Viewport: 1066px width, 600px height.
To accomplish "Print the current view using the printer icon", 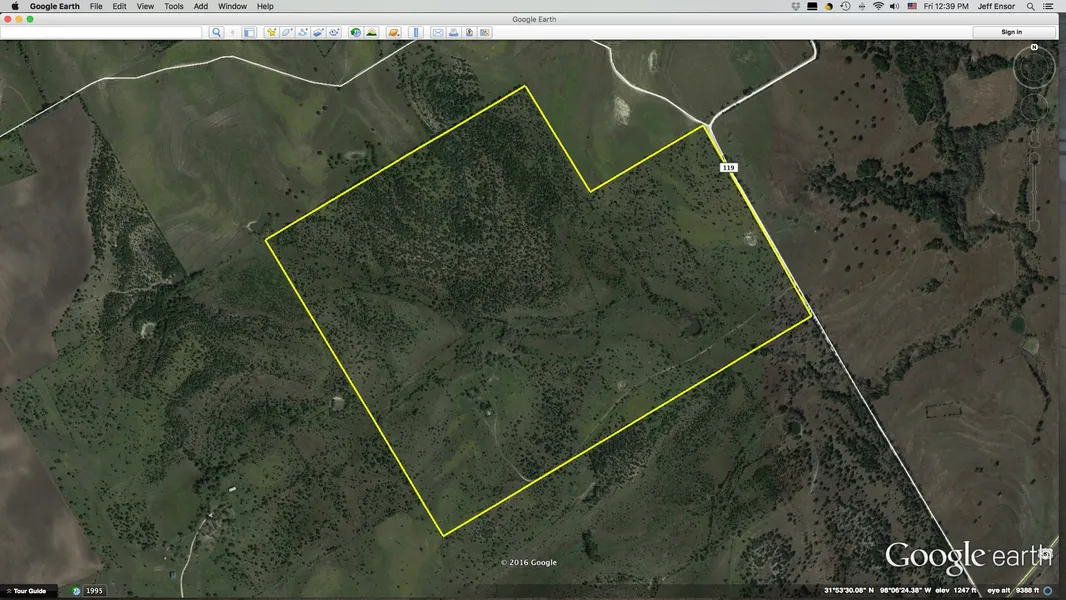I will click(453, 32).
